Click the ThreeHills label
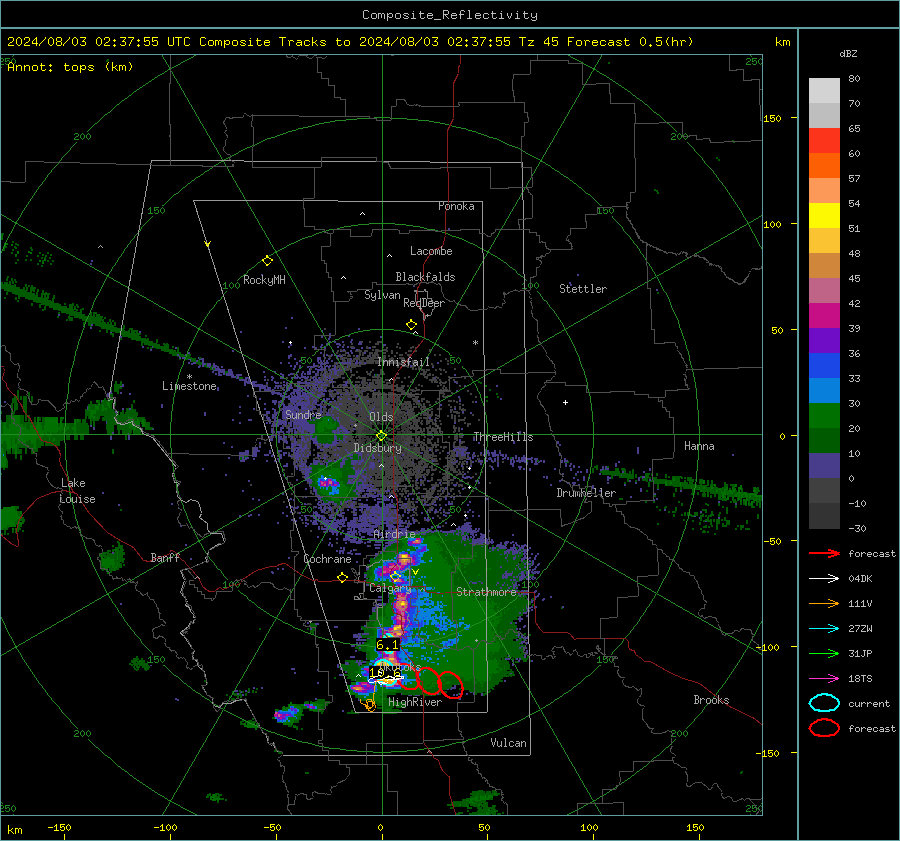 [503, 437]
